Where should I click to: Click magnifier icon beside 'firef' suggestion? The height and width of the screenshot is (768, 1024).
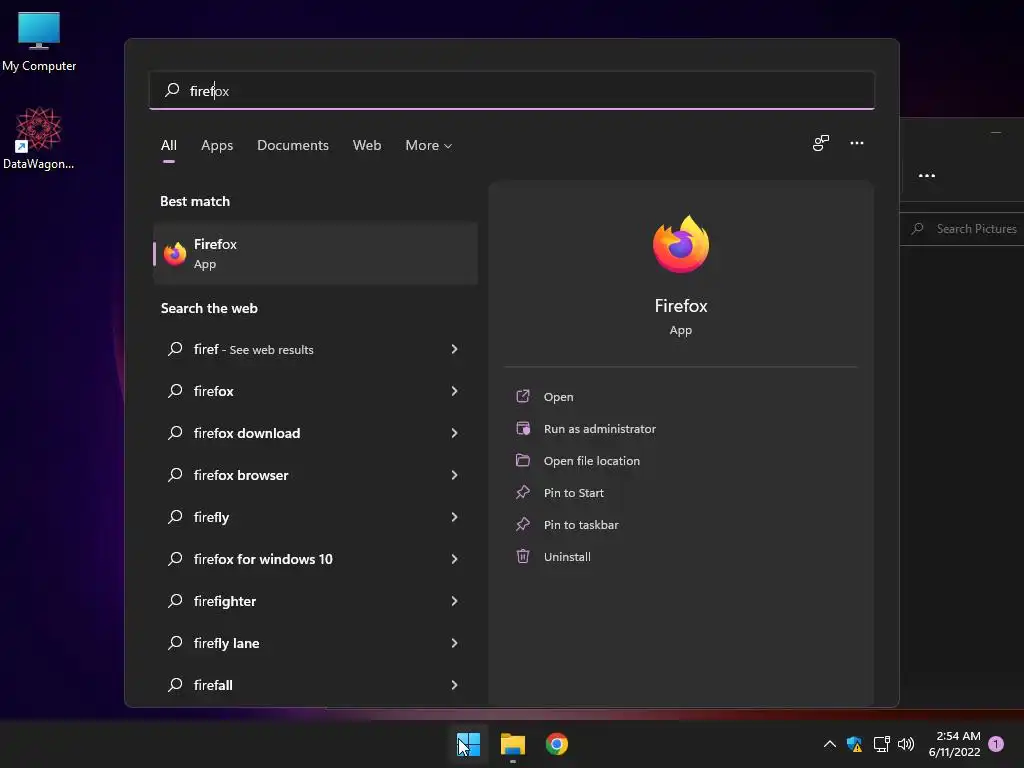tap(175, 349)
